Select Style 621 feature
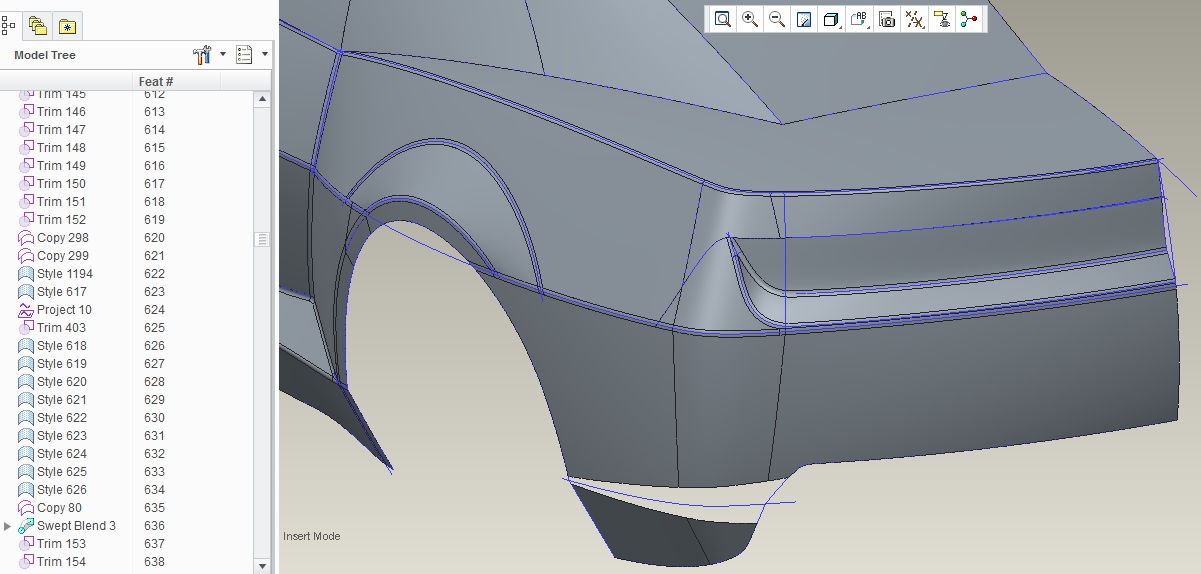The height and width of the screenshot is (574, 1201). 62,400
